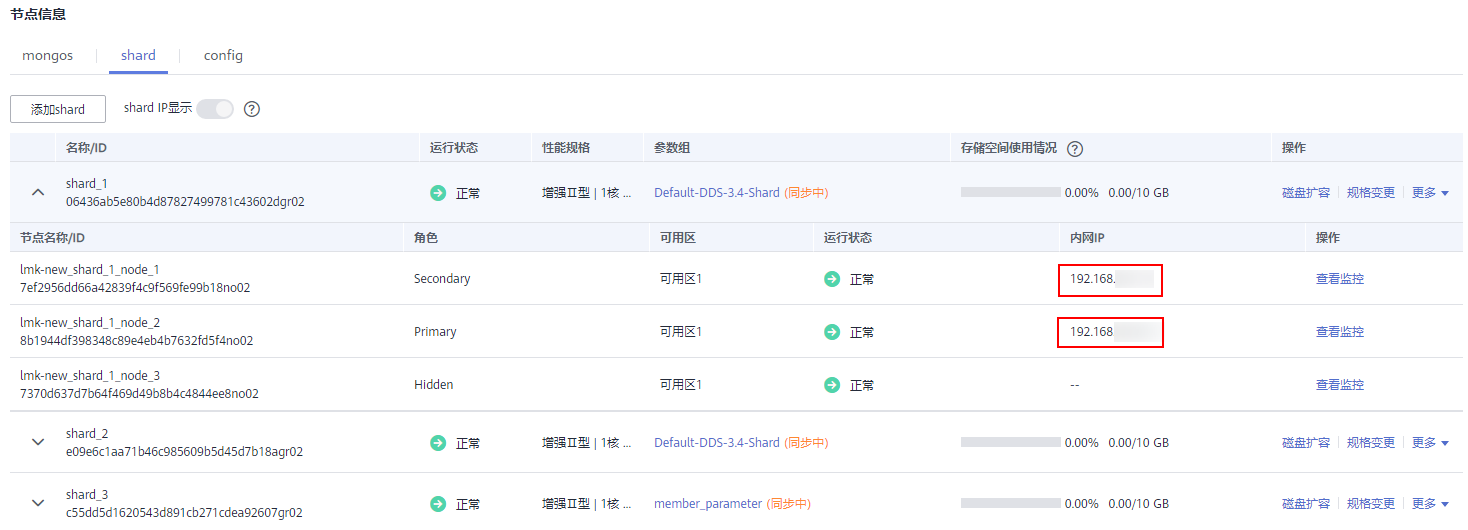
Task: Open the member_parameter group link for shard_3
Action: (707, 504)
